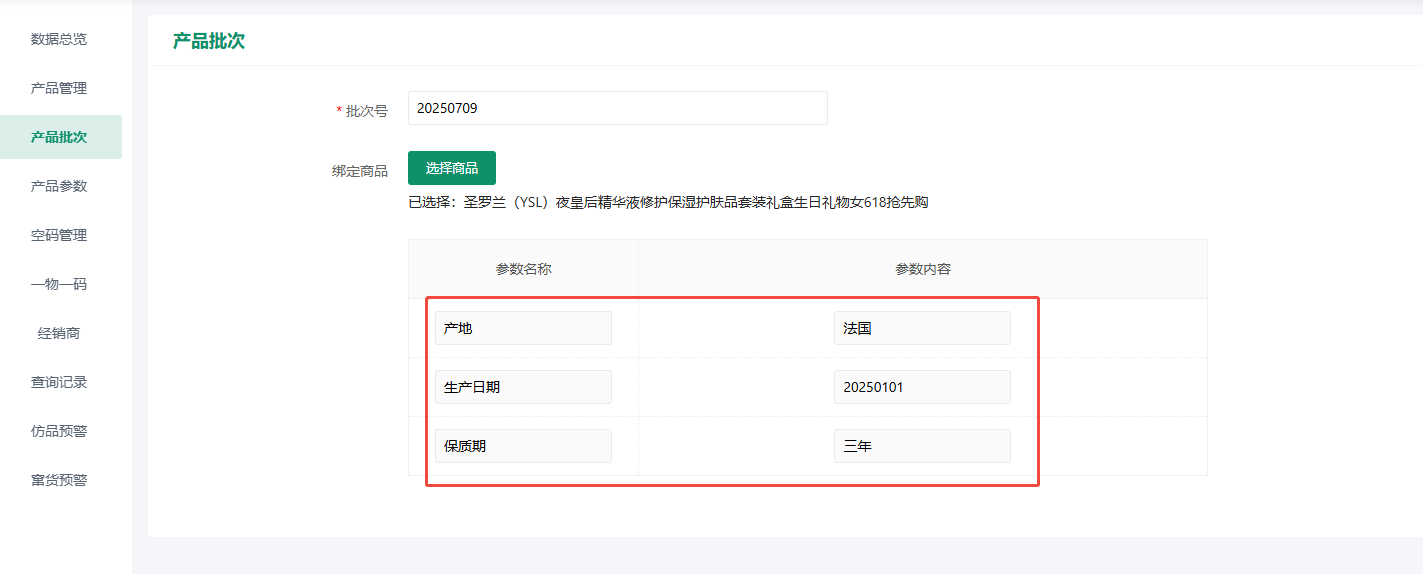Go to 仿品预警 page
The width and height of the screenshot is (1423, 574).
click(x=59, y=431)
